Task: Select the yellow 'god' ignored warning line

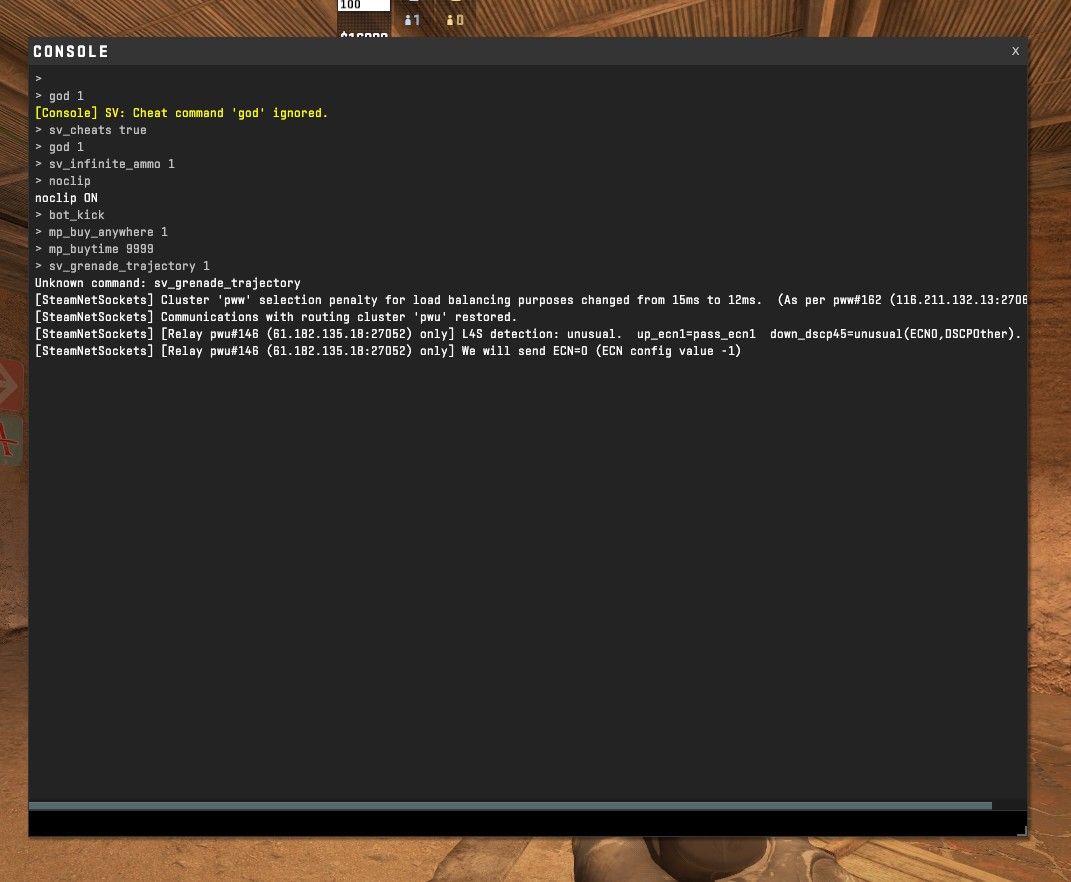Action: 181,113
